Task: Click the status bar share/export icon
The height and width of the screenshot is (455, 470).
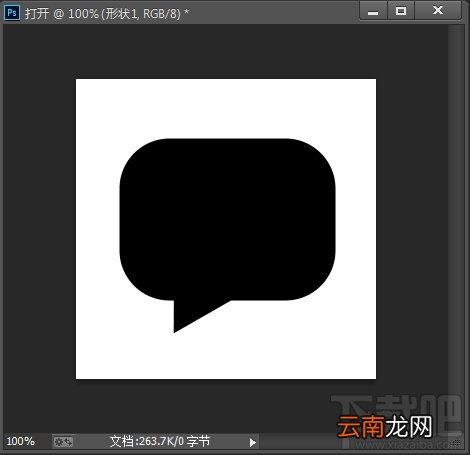Action: [x=63, y=442]
